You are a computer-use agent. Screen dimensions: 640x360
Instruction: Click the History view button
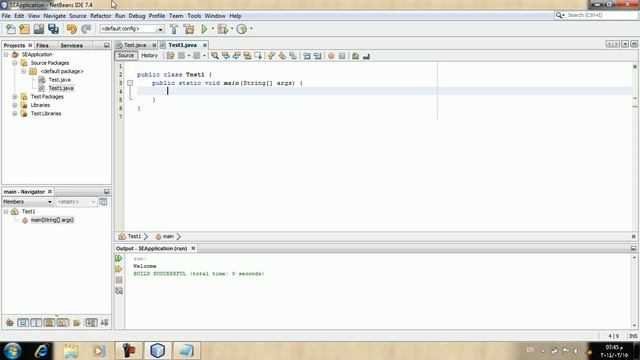point(149,56)
